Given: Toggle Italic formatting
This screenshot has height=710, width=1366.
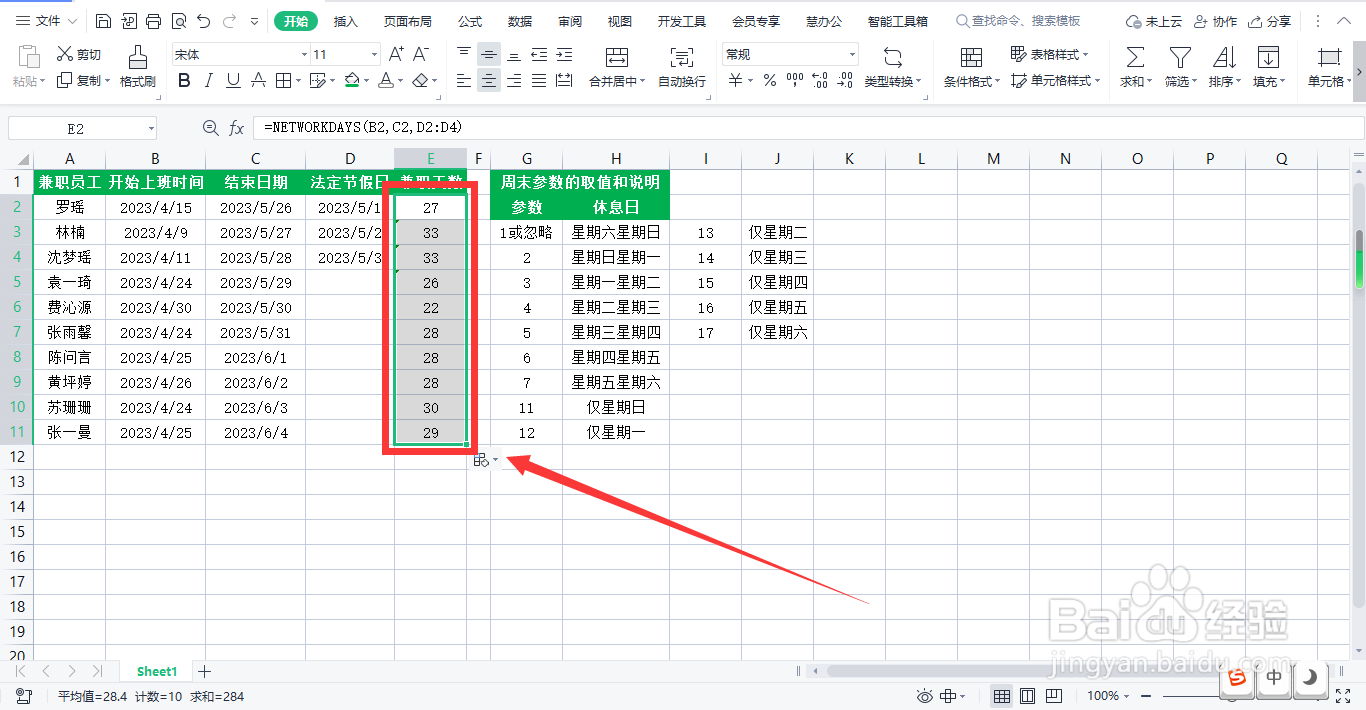Looking at the screenshot, I should coord(208,81).
